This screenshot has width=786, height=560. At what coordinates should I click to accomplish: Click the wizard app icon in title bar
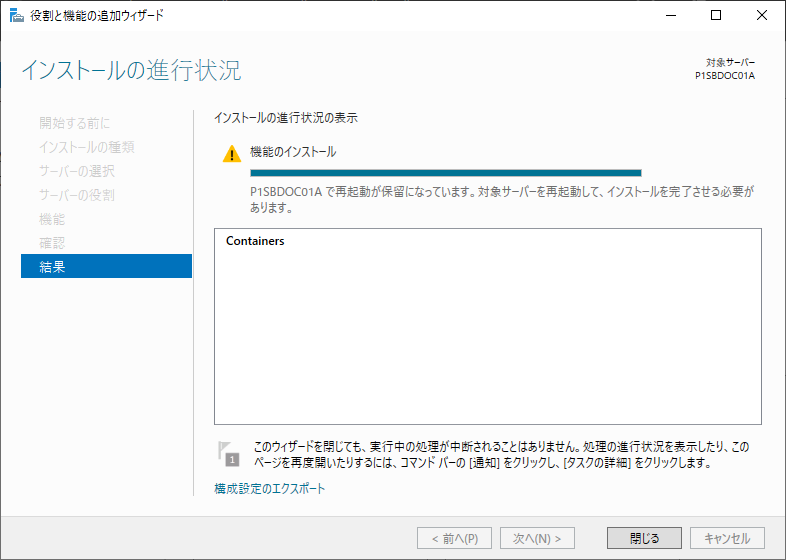(x=17, y=16)
